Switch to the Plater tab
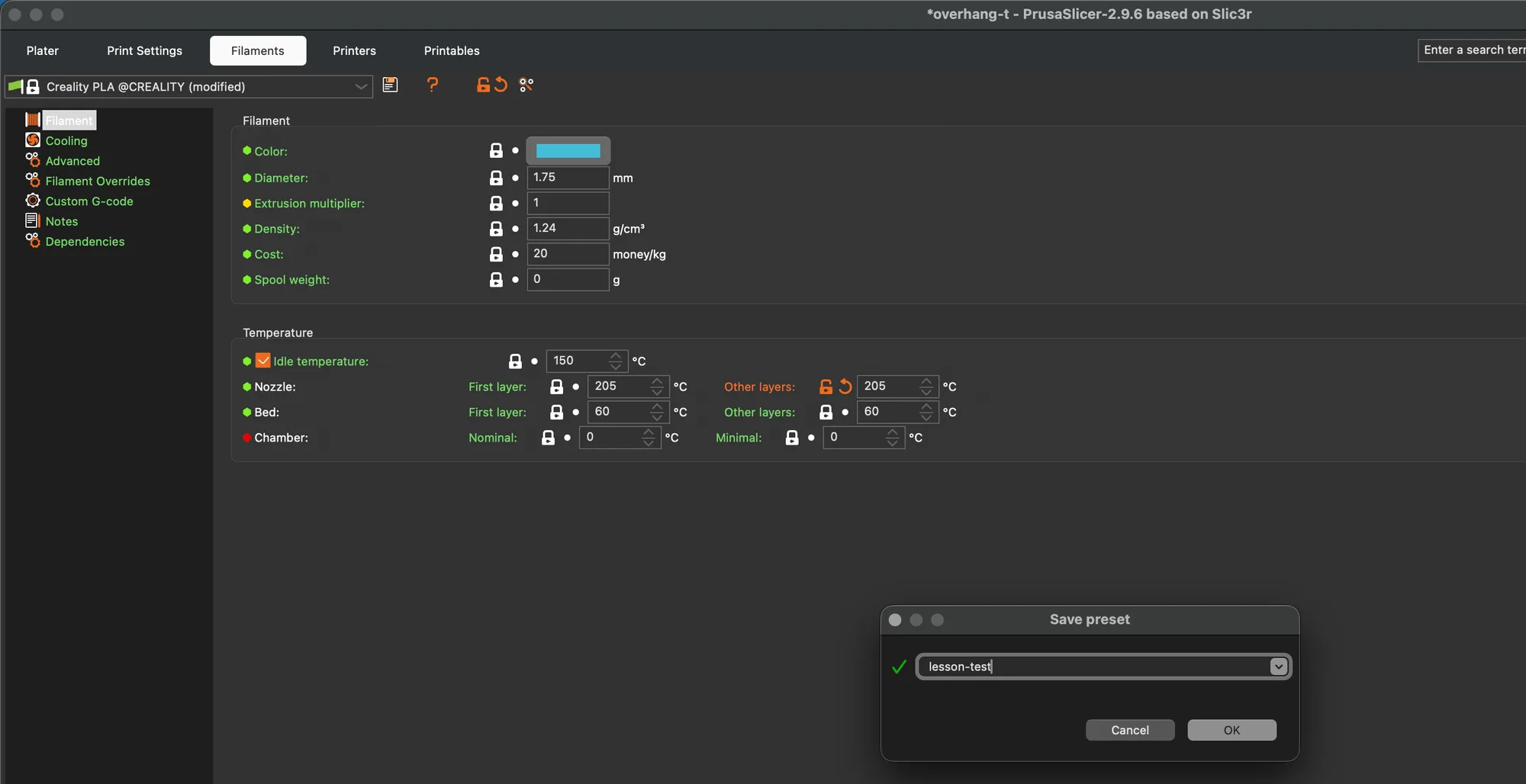The width and height of the screenshot is (1526, 784). click(x=43, y=50)
